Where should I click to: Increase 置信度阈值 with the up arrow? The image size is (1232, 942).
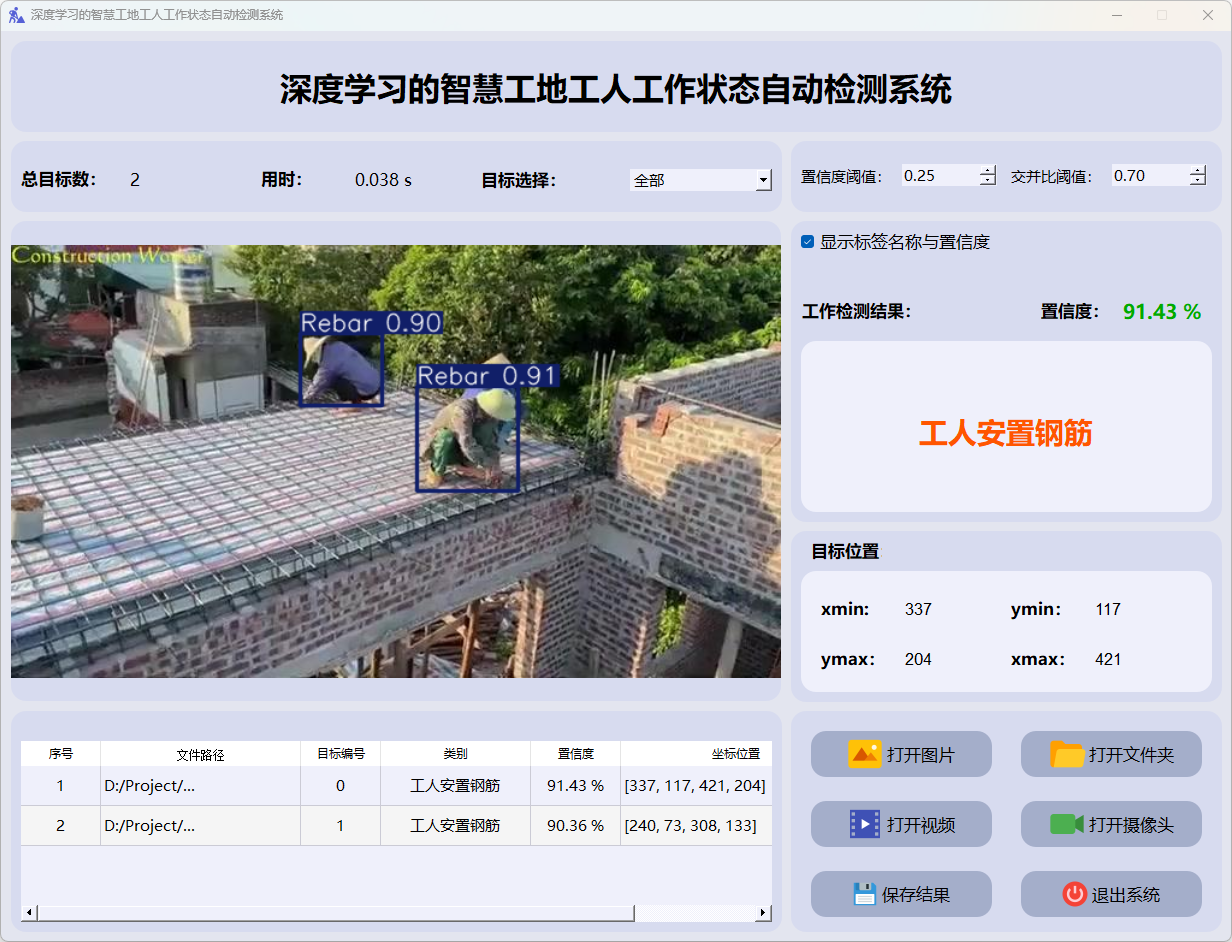988,170
